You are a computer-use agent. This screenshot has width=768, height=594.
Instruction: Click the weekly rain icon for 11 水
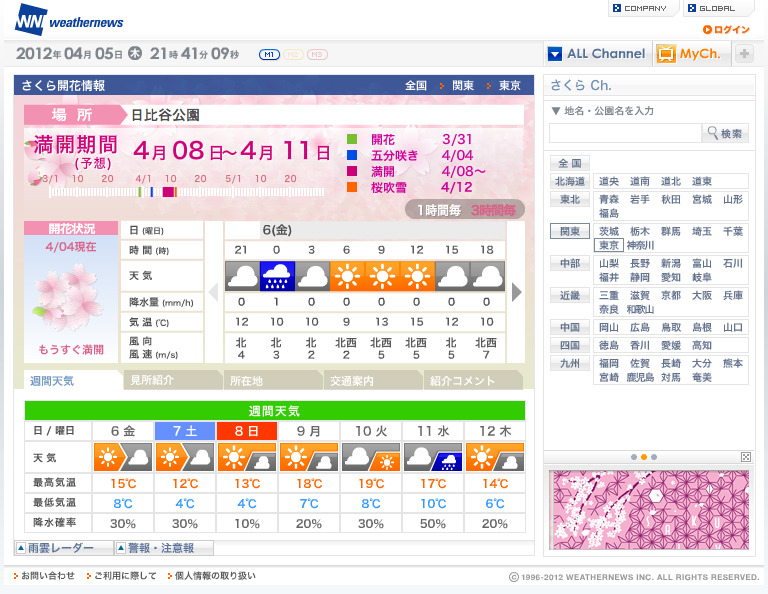[433, 457]
